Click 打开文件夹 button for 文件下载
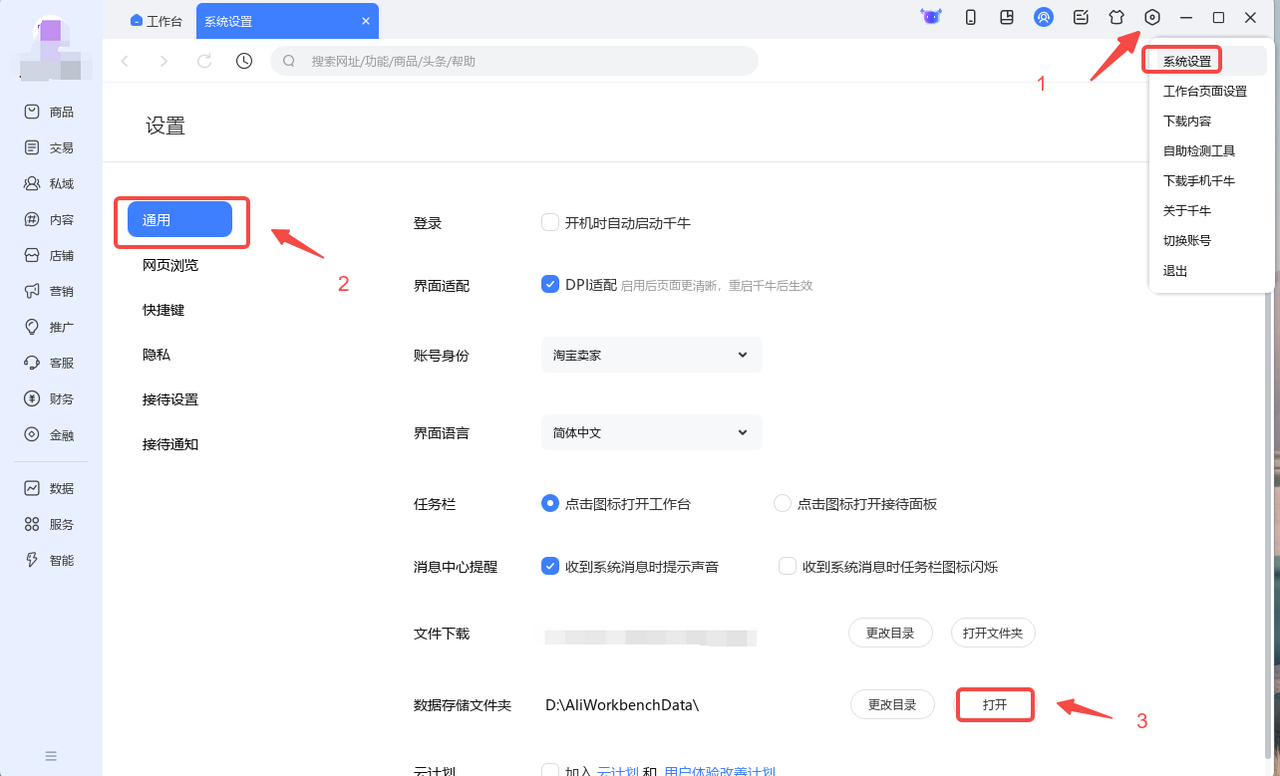This screenshot has width=1280, height=776. [993, 633]
